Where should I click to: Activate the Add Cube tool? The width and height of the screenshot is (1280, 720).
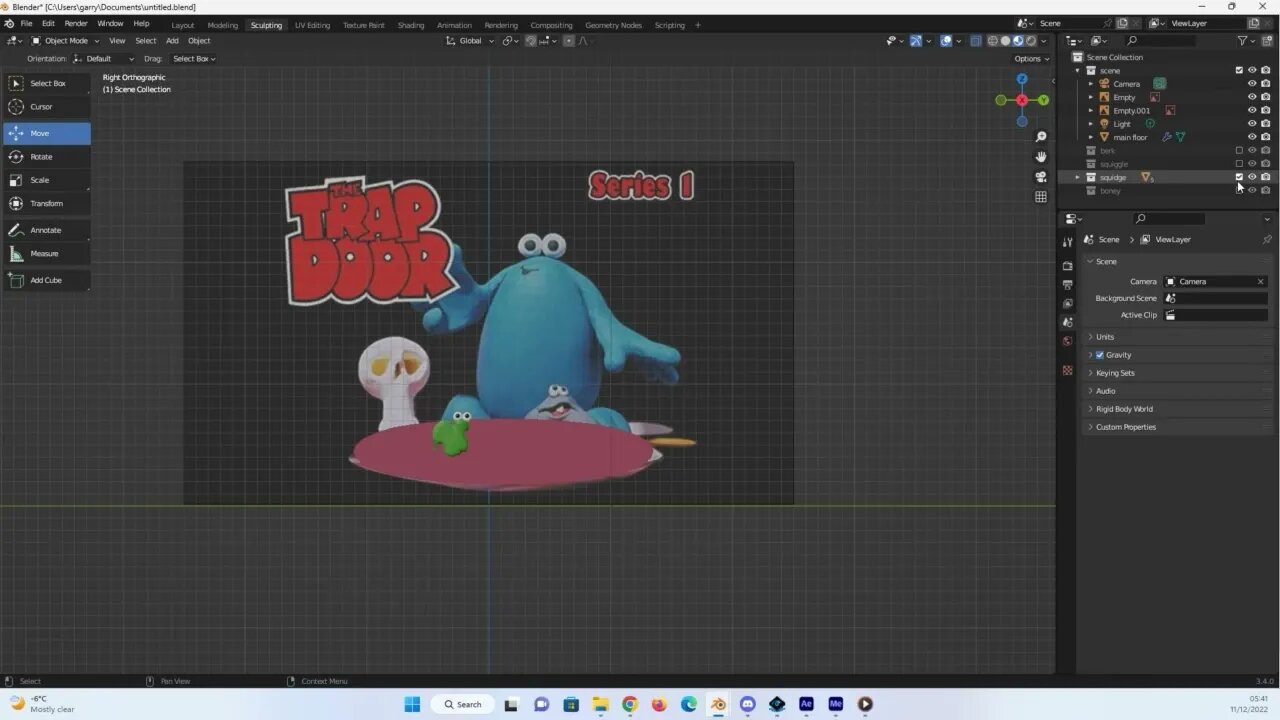(47, 280)
